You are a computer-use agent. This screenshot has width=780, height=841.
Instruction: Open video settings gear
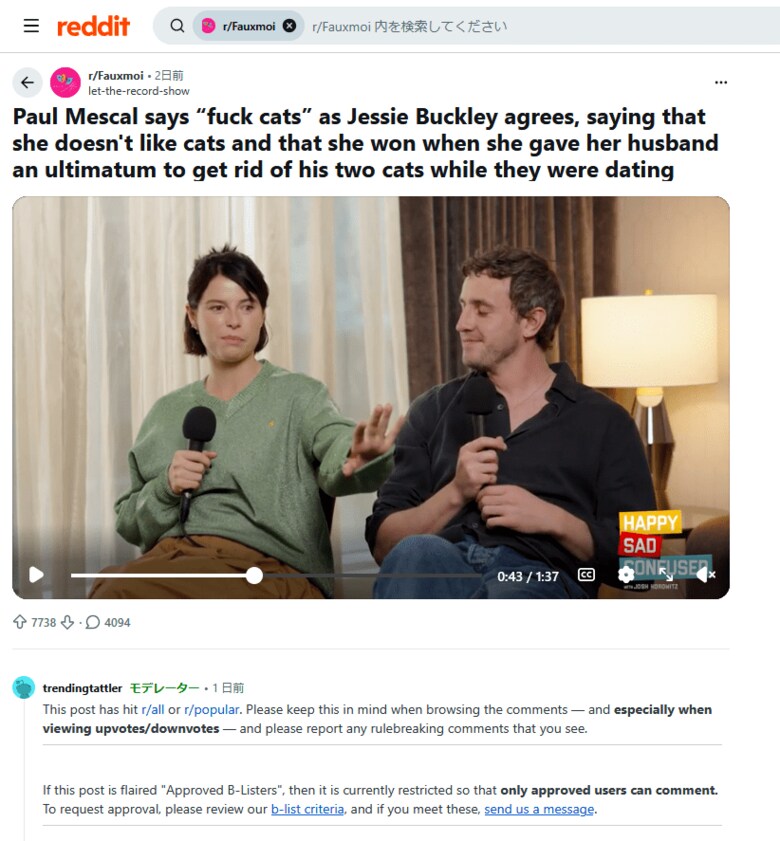[x=626, y=574]
